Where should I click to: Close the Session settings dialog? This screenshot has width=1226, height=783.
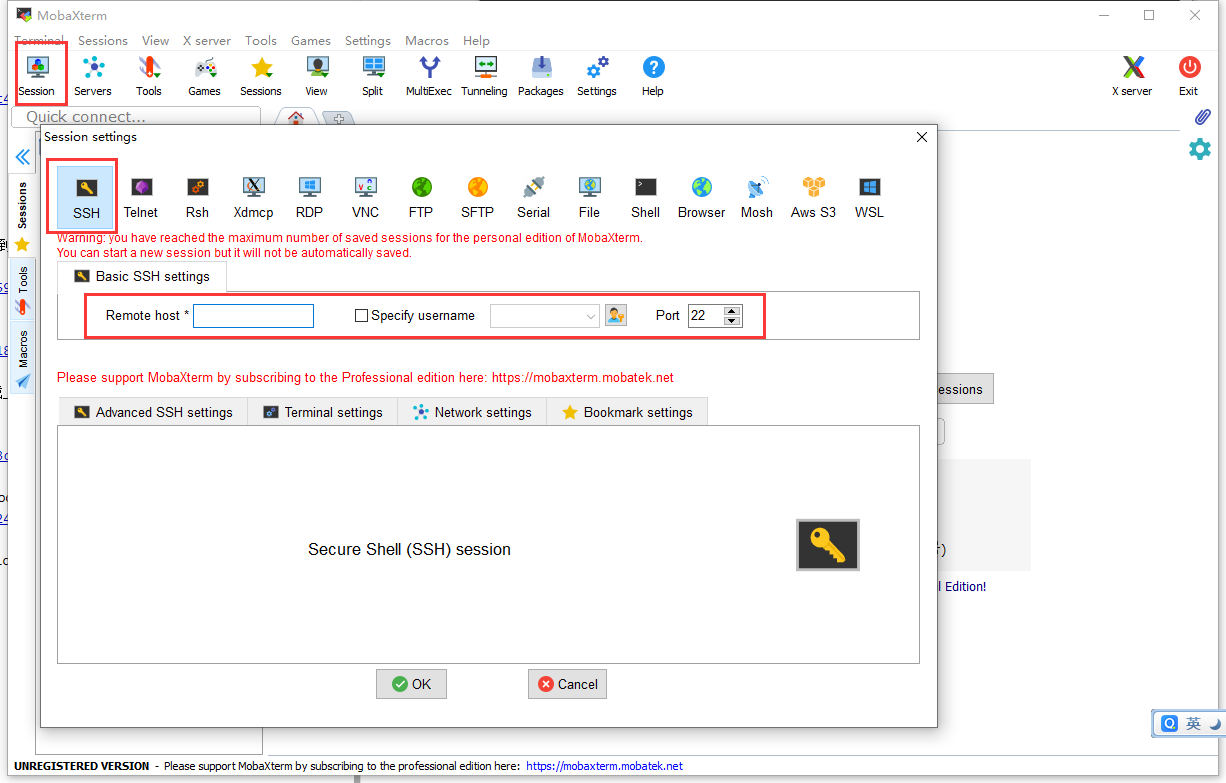922,137
